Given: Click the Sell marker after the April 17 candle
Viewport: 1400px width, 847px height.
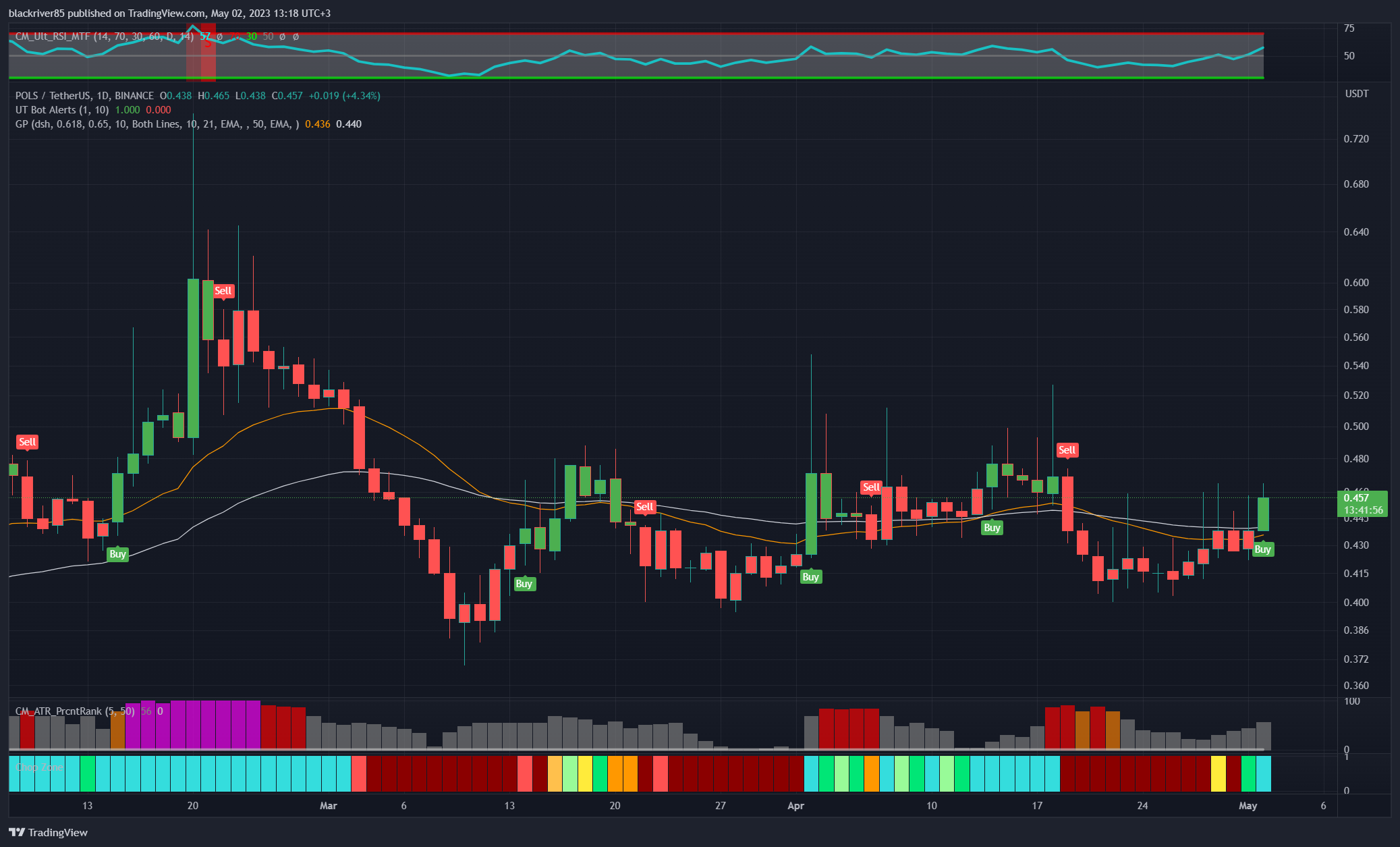Looking at the screenshot, I should [1067, 450].
